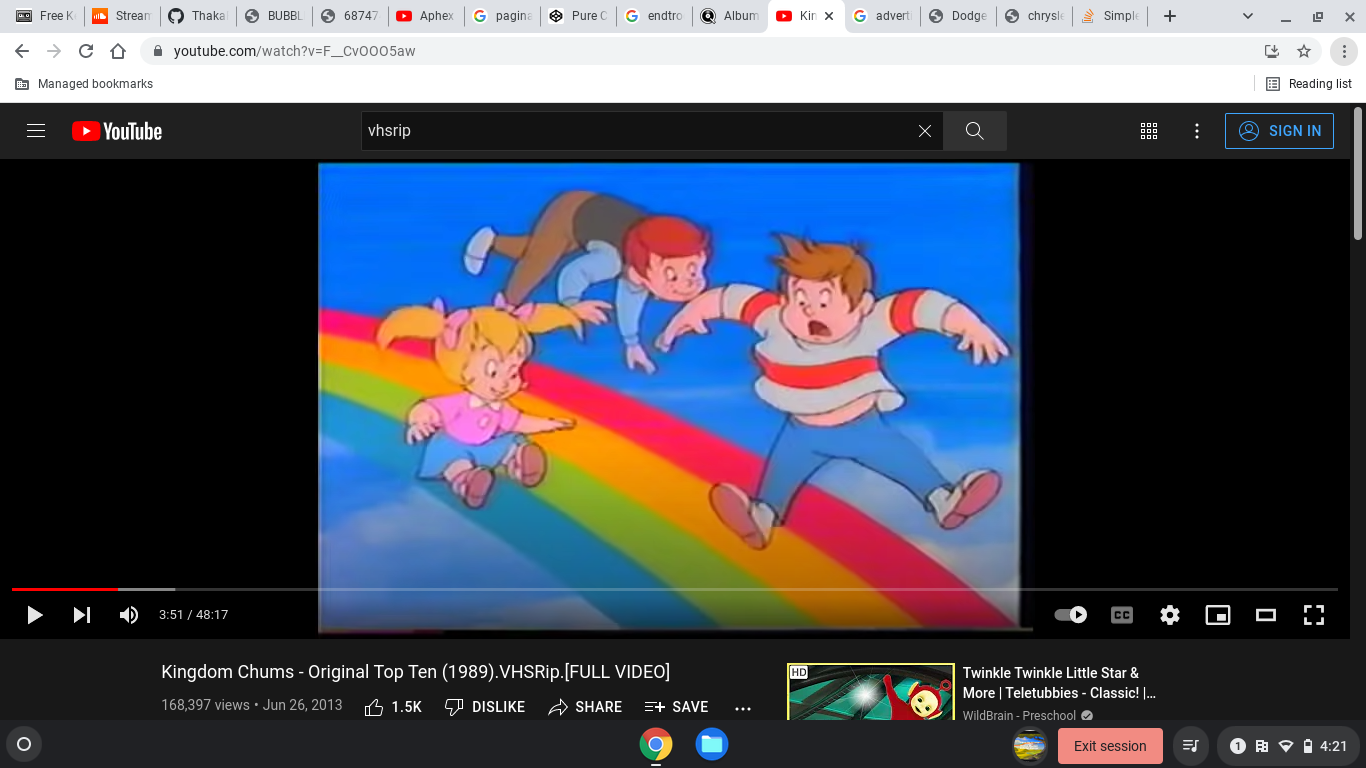This screenshot has height=768, width=1366.
Task: Click the DISLIKE button
Action: click(485, 707)
